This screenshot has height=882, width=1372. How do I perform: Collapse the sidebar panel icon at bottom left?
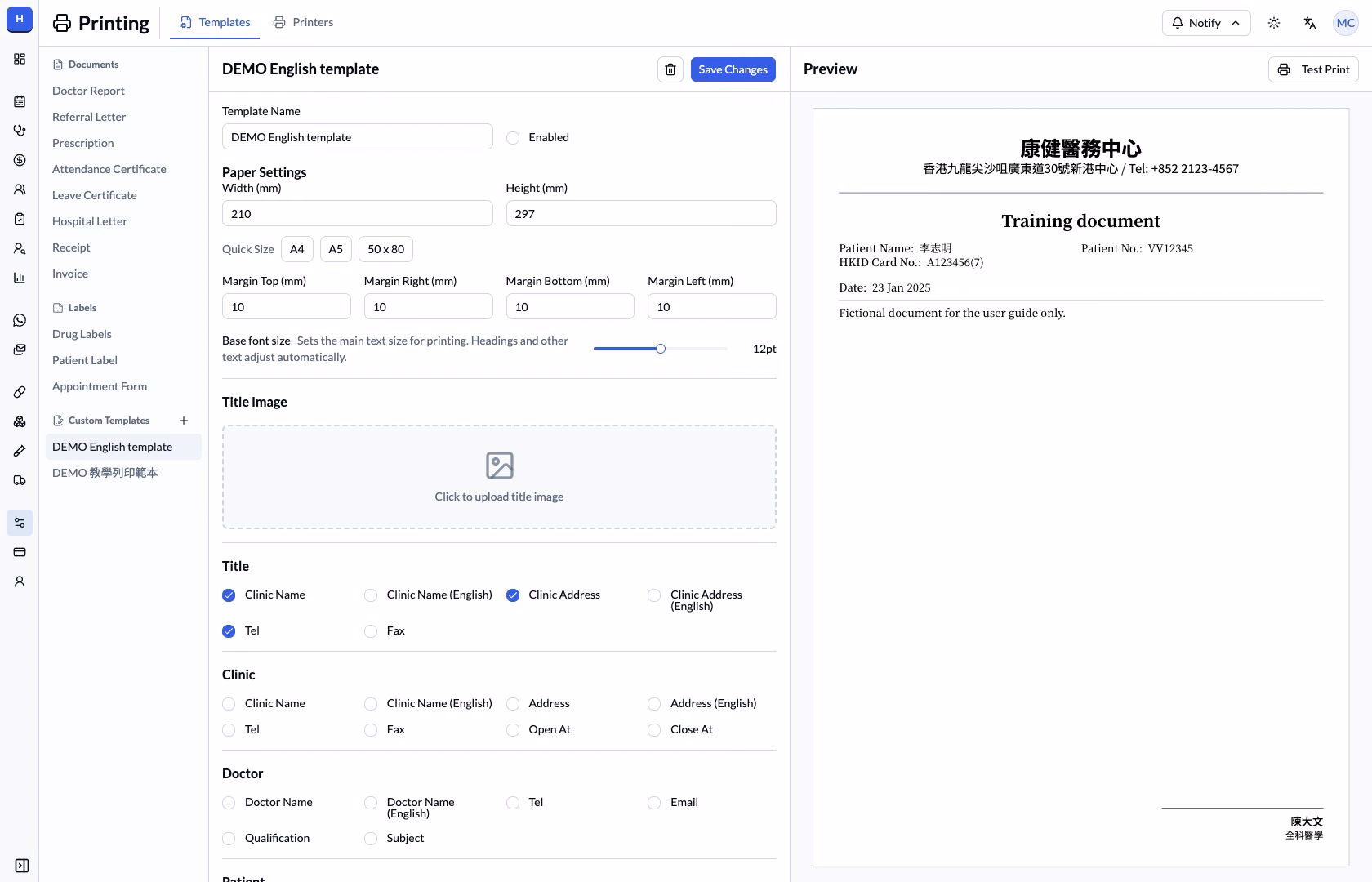[22, 866]
